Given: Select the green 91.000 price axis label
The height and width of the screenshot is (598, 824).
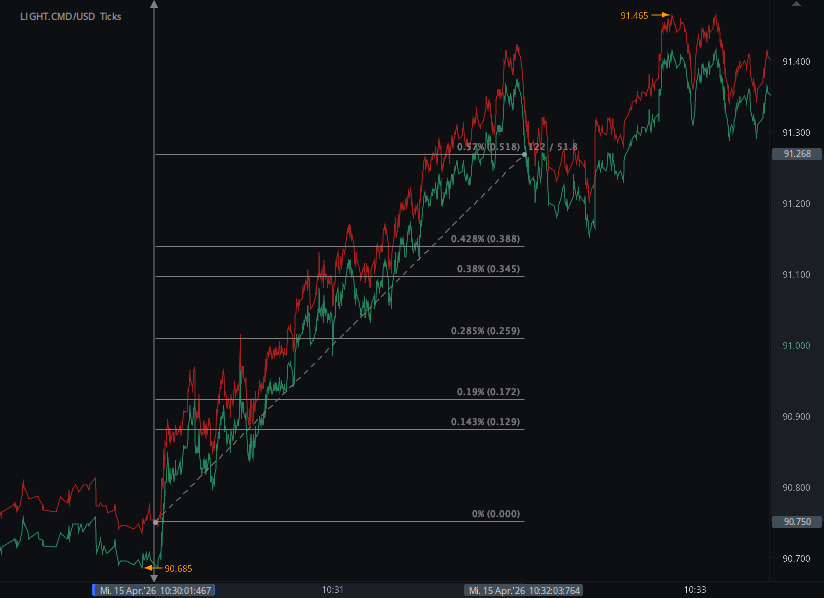Looking at the screenshot, I should click(798, 346).
